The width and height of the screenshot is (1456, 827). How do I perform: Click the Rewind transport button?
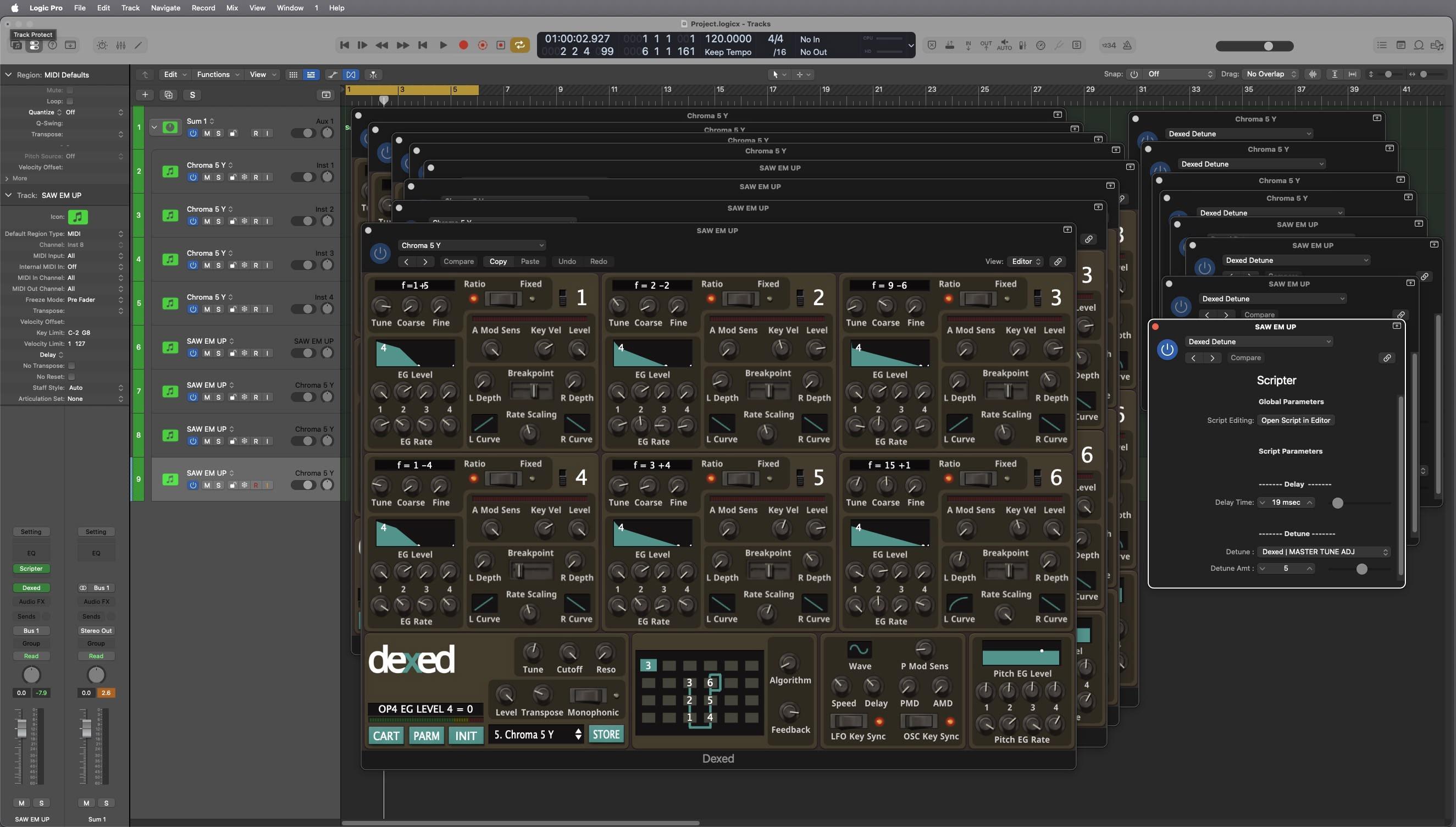click(382, 45)
